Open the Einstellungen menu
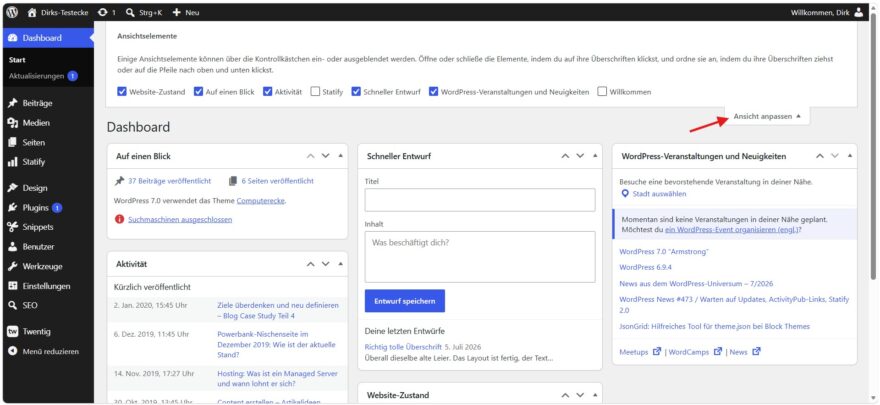Image resolution: width=880 pixels, height=405 pixels. click(x=48, y=286)
